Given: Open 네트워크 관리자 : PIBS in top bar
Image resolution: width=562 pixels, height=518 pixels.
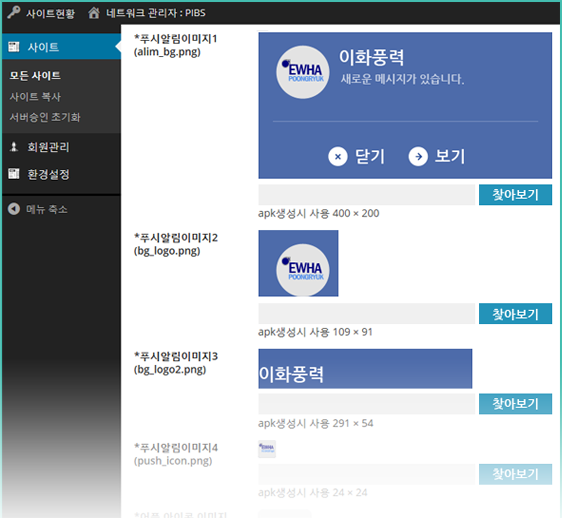Looking at the screenshot, I should pyautogui.click(x=156, y=13).
